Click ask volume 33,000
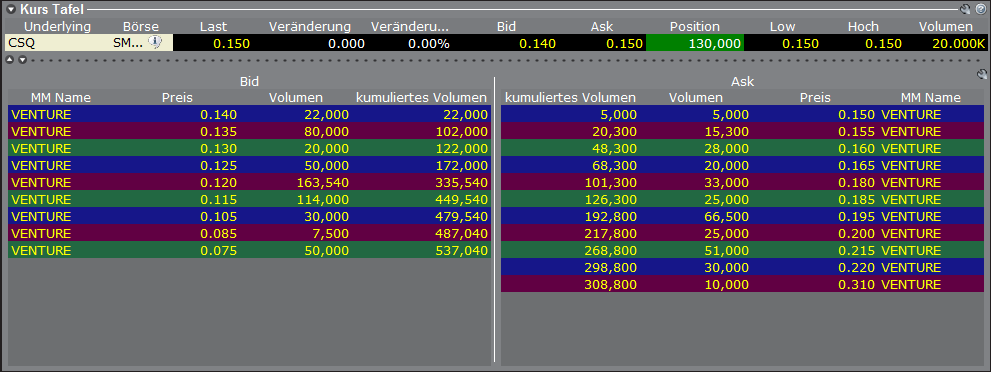This screenshot has width=991, height=372. point(727,183)
